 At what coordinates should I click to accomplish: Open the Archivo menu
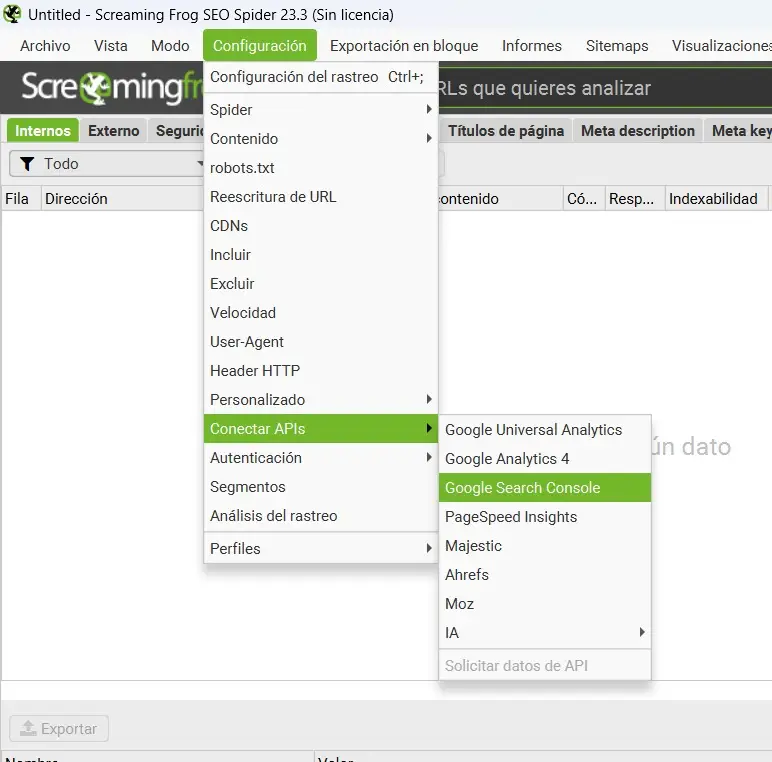[45, 46]
